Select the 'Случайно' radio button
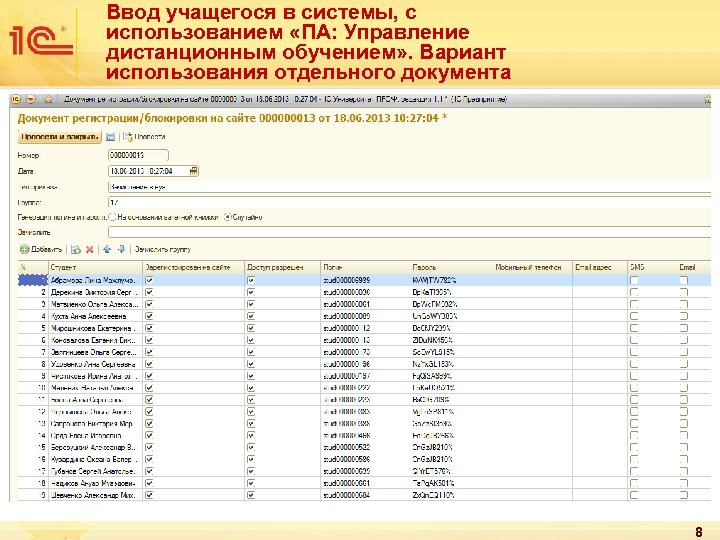Image resolution: width=720 pixels, height=540 pixels. pyautogui.click(x=227, y=217)
